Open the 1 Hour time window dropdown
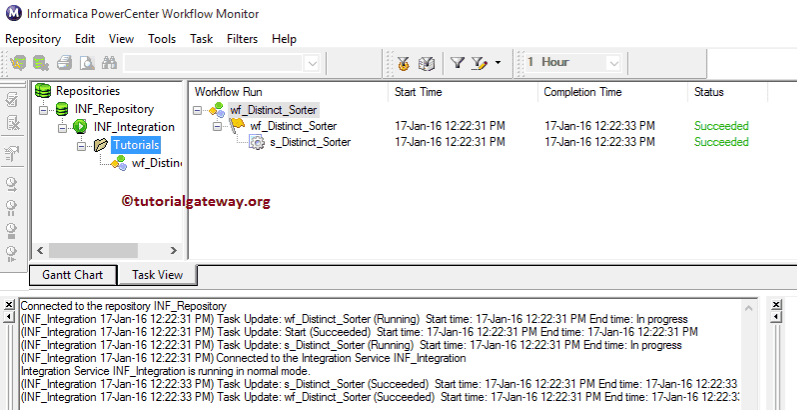Screen dimensions: 797x410 pyautogui.click(x=614, y=63)
